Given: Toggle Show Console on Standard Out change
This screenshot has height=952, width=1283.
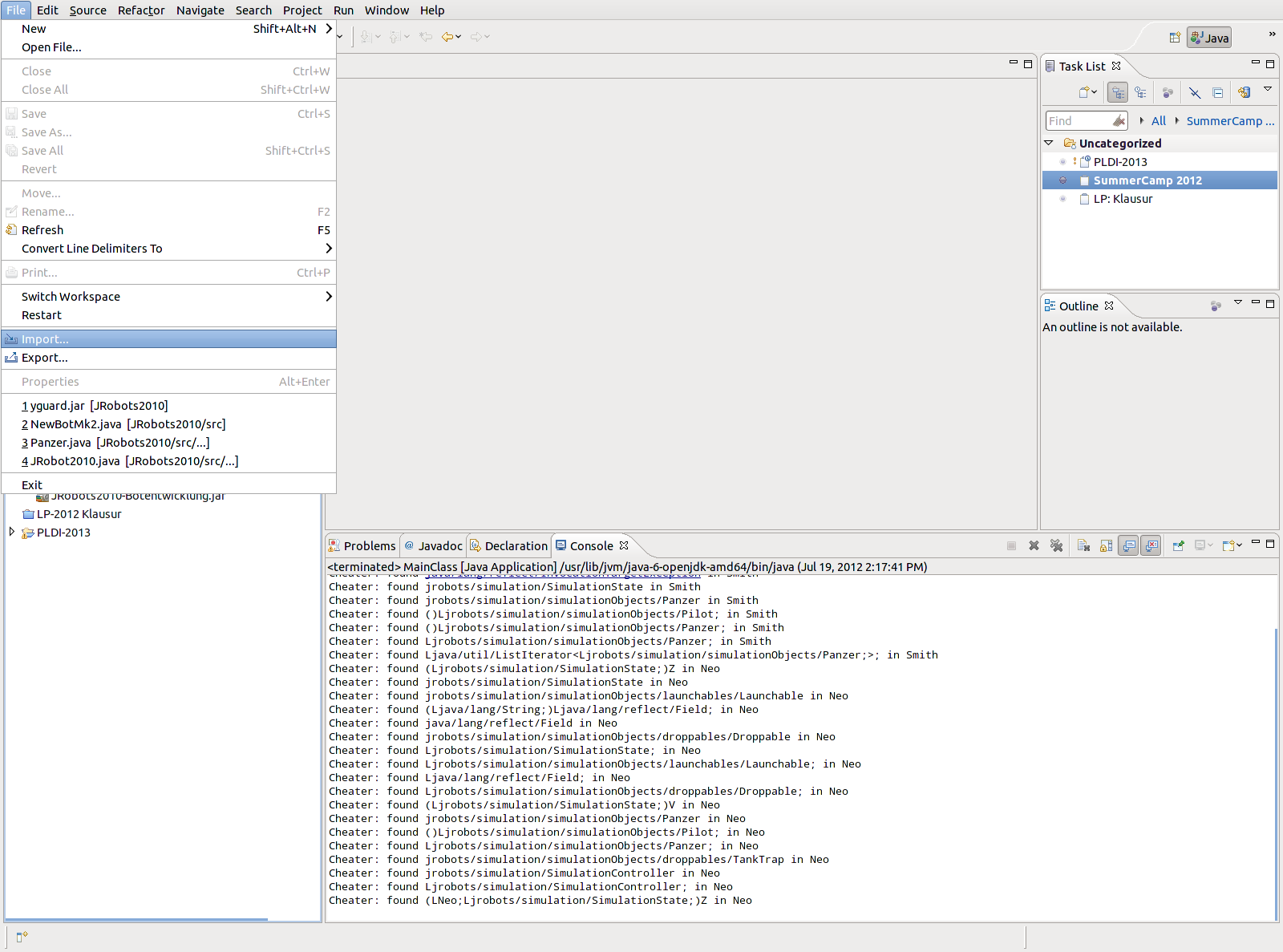Looking at the screenshot, I should (1128, 546).
